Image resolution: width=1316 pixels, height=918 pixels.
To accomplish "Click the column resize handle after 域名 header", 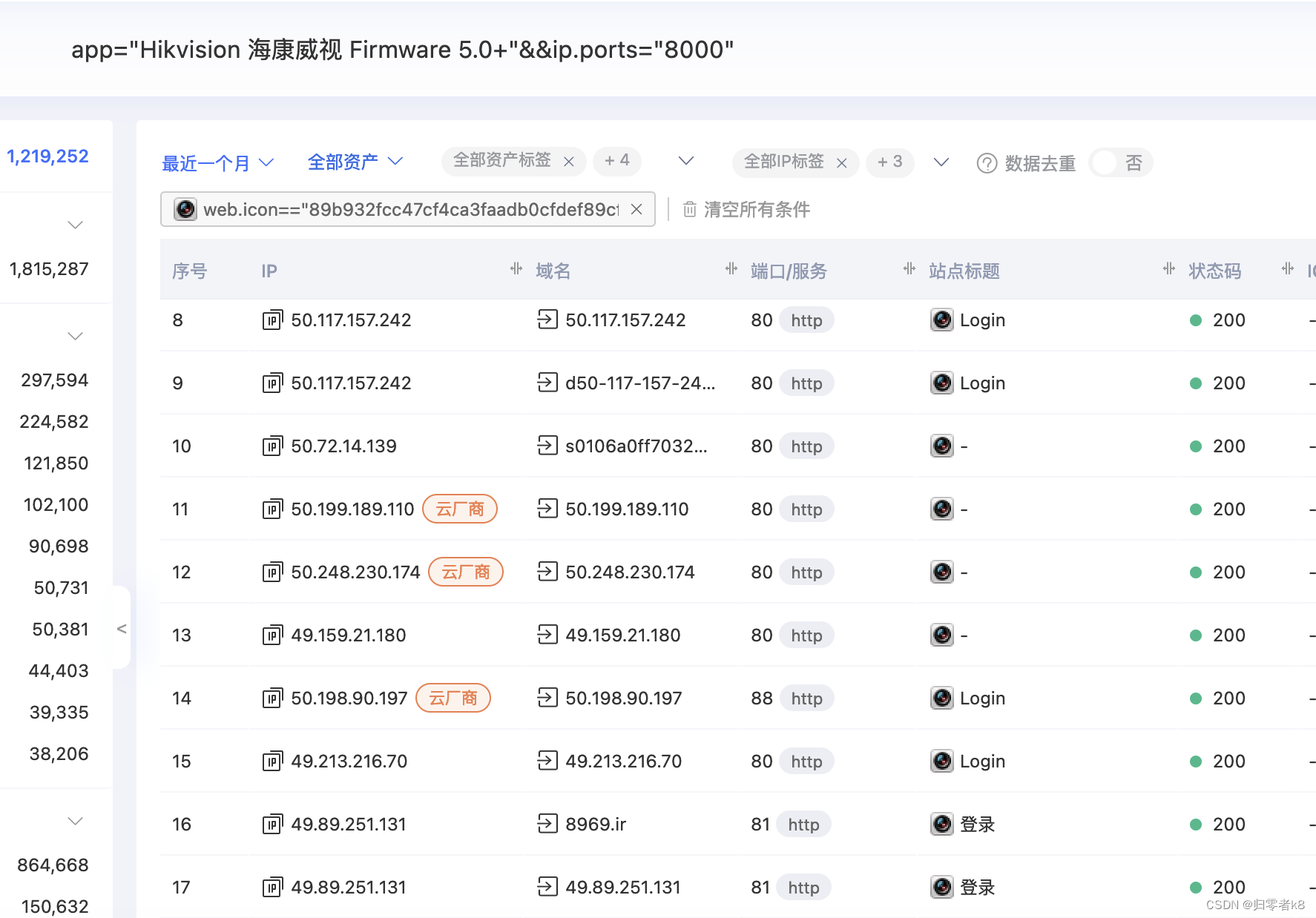I will pyautogui.click(x=731, y=269).
